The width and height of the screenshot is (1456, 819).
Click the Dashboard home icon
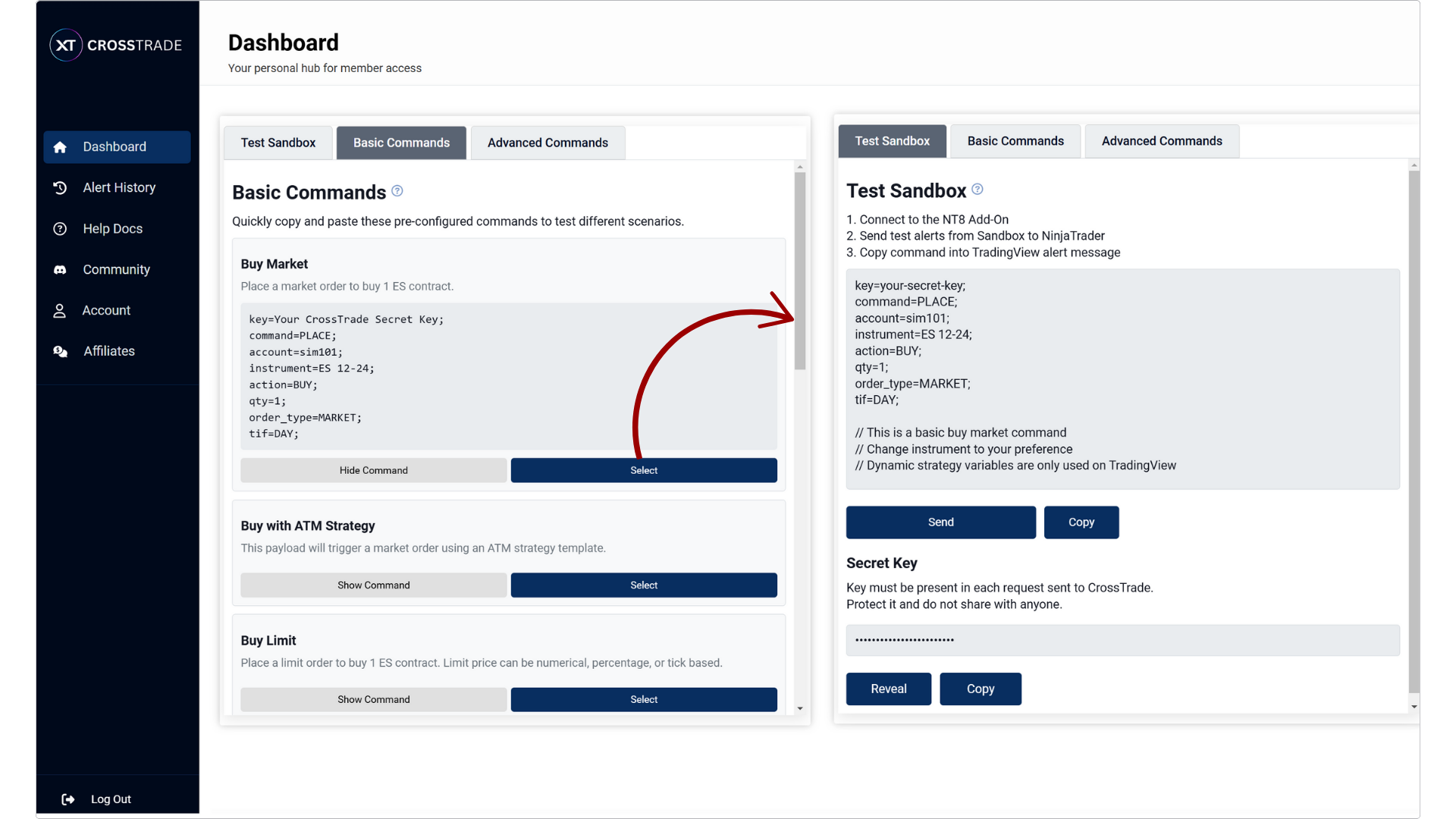coord(60,147)
